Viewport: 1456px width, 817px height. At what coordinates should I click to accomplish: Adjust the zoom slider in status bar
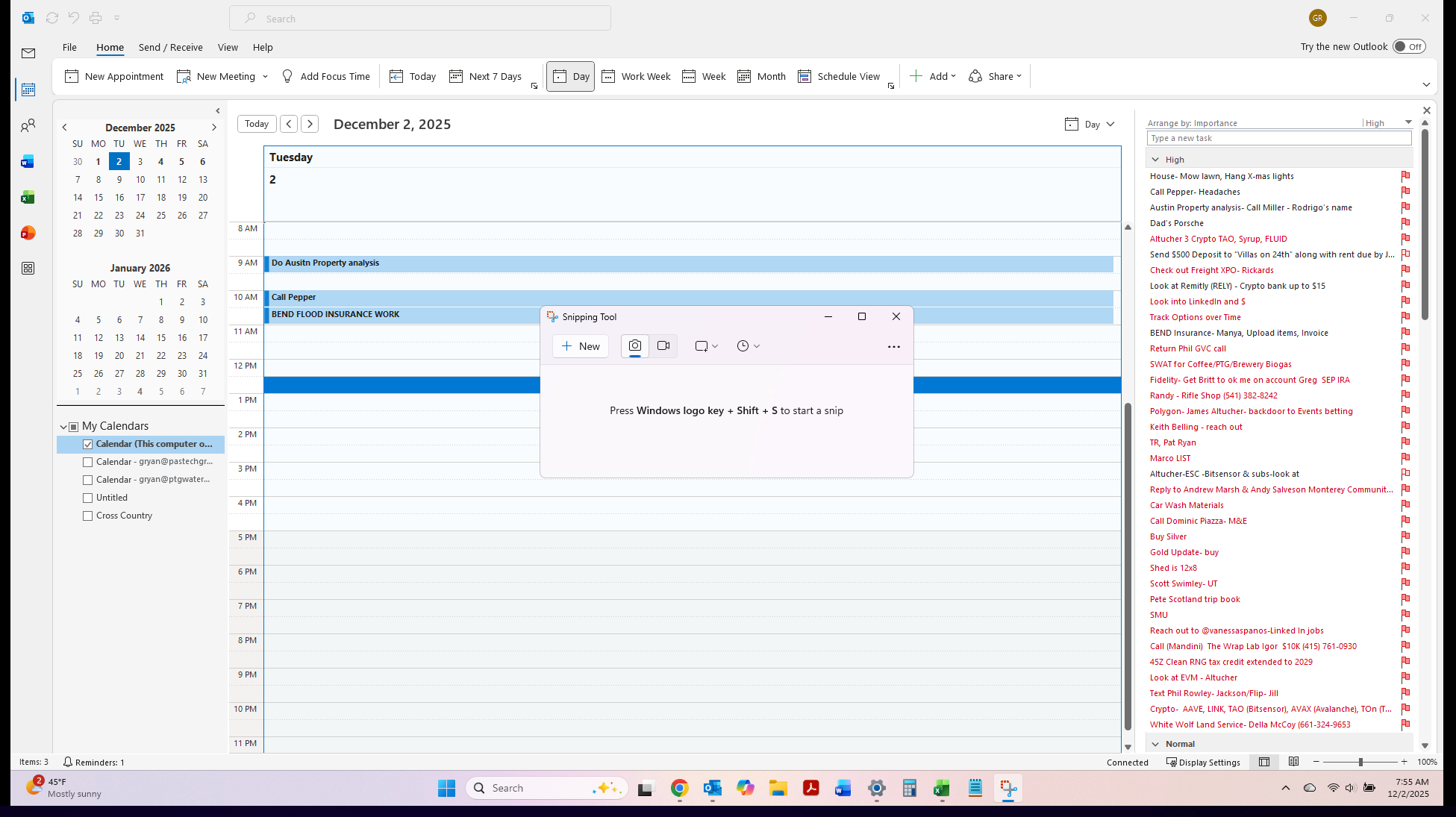tap(1360, 762)
